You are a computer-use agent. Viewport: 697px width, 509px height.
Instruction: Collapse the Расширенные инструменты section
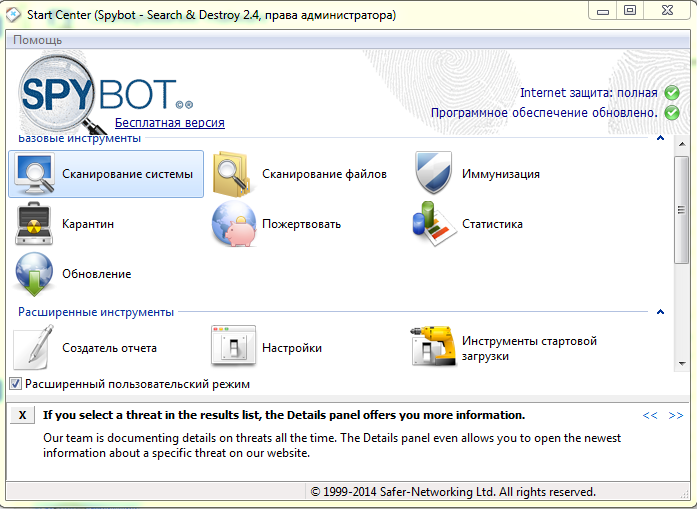[x=660, y=312]
